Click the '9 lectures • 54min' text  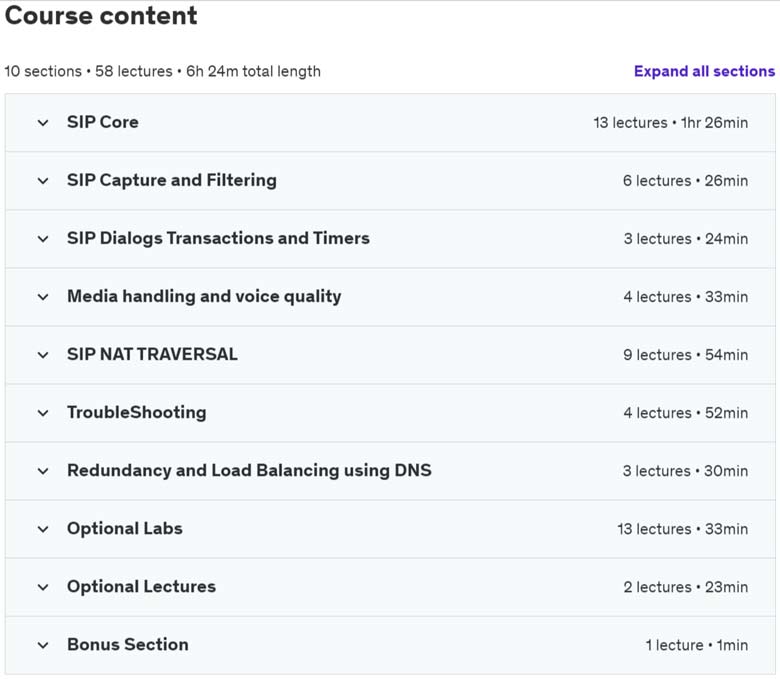(686, 355)
